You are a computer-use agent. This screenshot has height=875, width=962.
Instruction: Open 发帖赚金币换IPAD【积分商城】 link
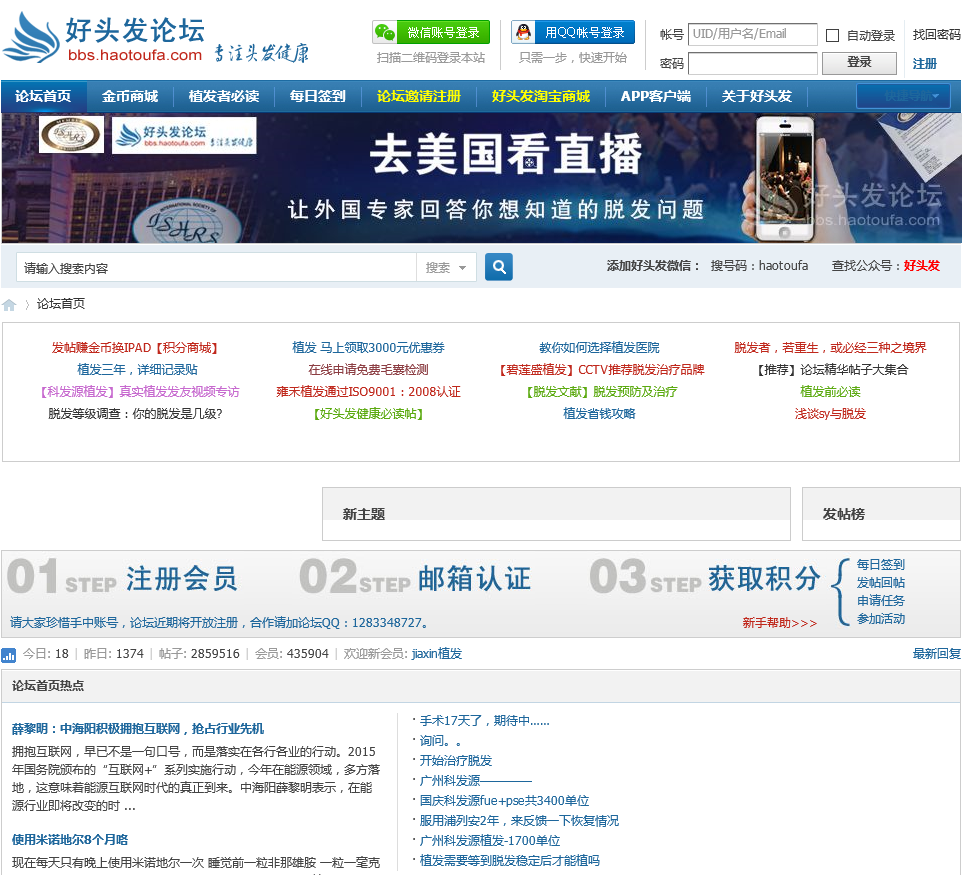[x=134, y=348]
